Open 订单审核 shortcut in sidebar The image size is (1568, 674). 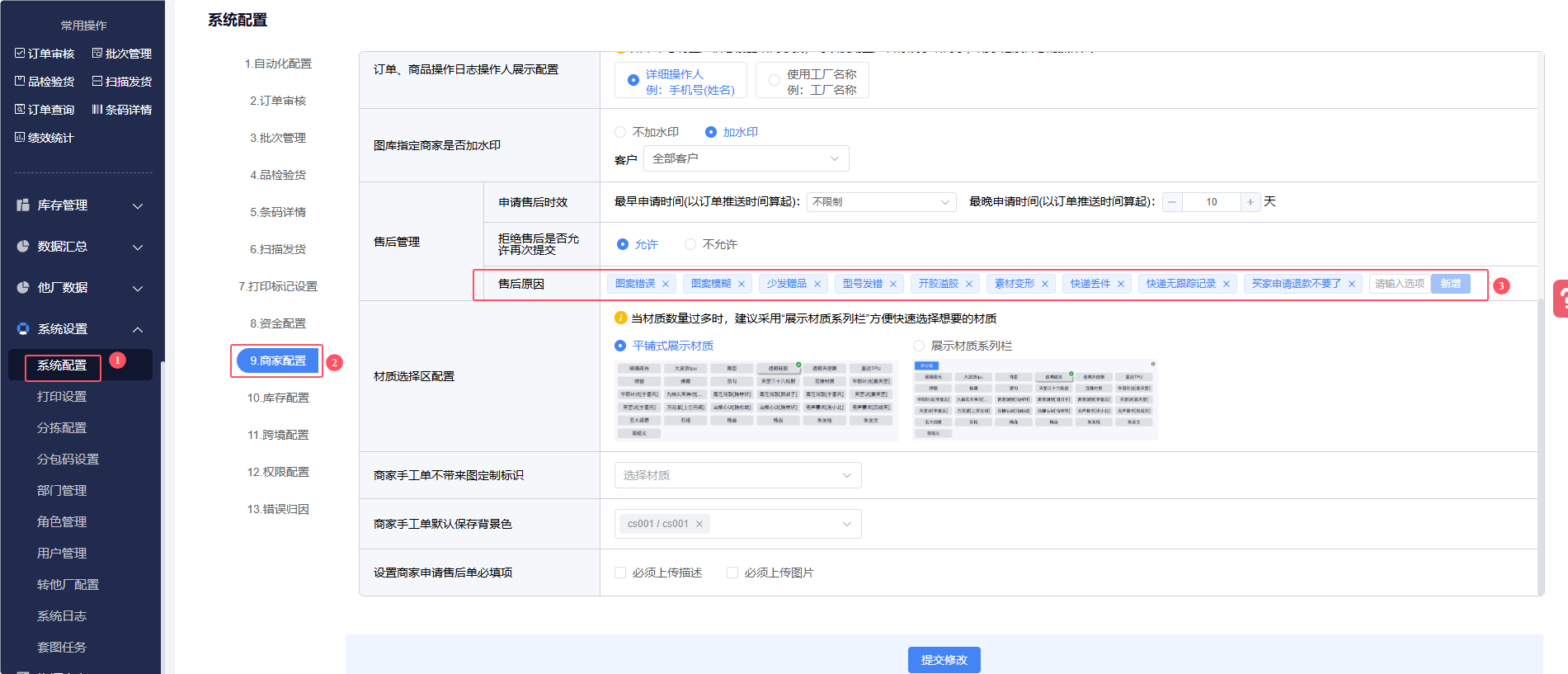pos(45,54)
